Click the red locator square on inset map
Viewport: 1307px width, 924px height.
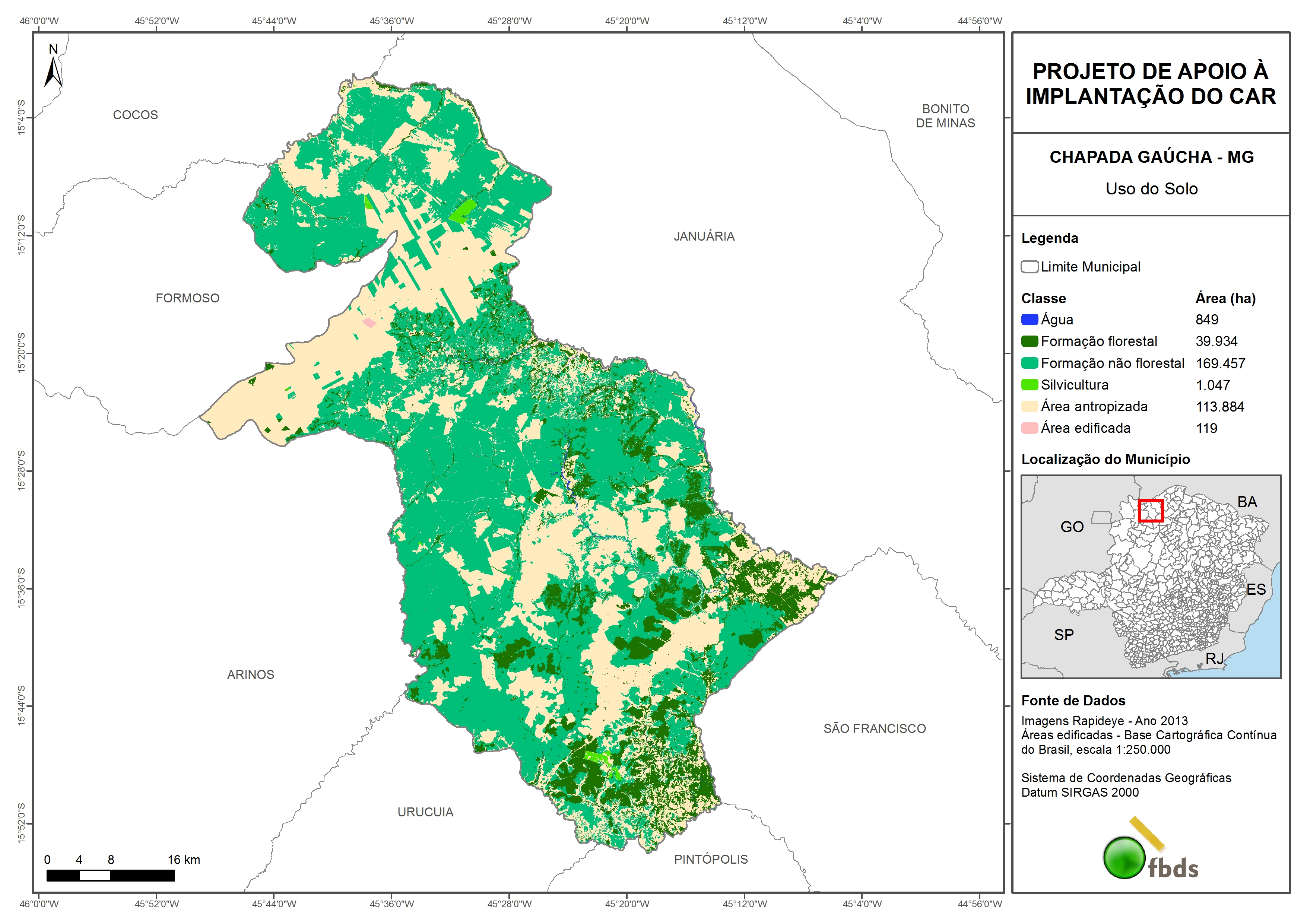[1151, 511]
